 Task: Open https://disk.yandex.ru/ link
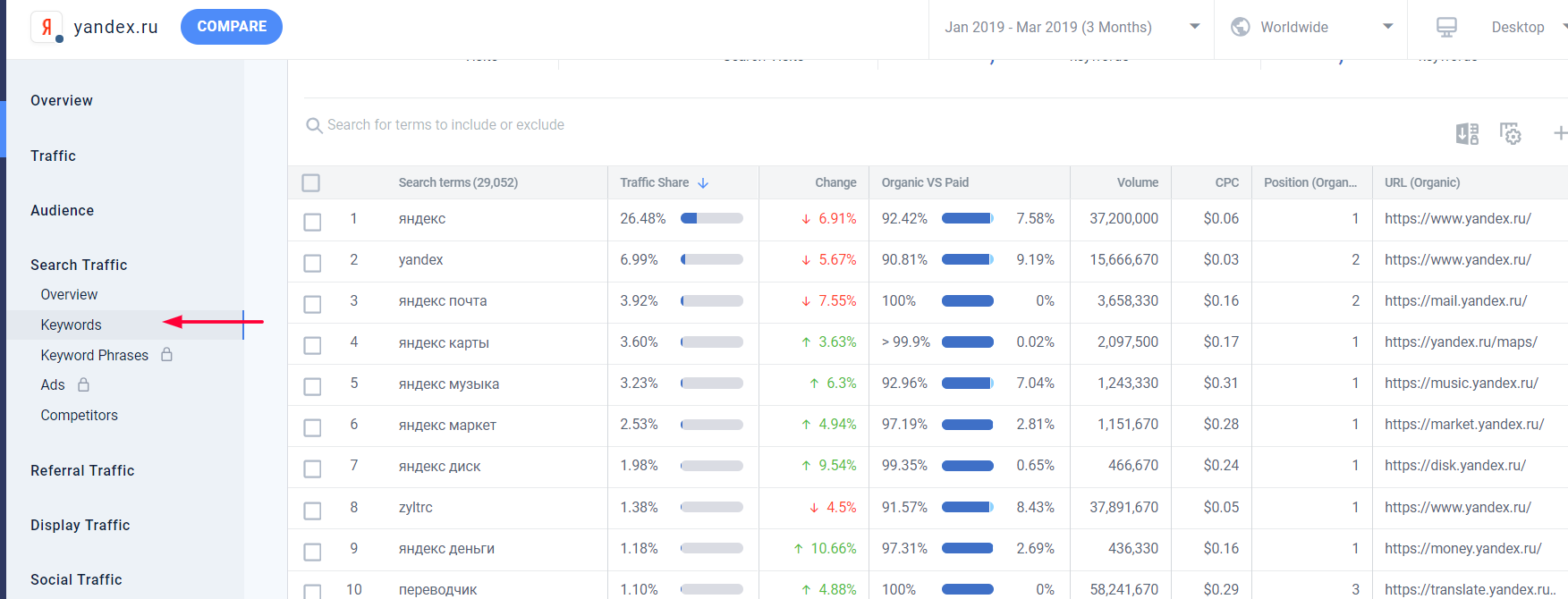[1455, 466]
